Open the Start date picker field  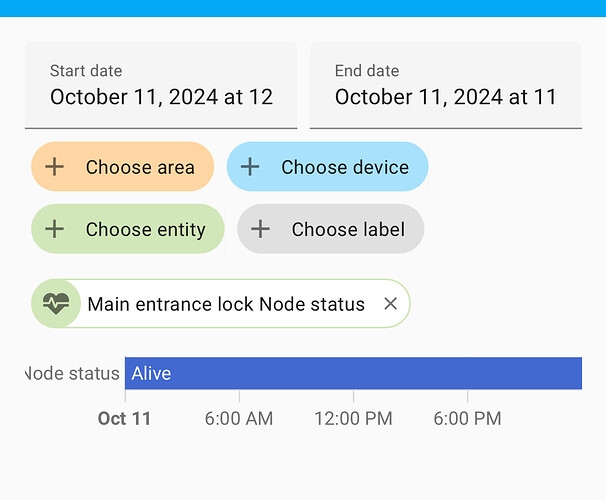click(x=161, y=86)
